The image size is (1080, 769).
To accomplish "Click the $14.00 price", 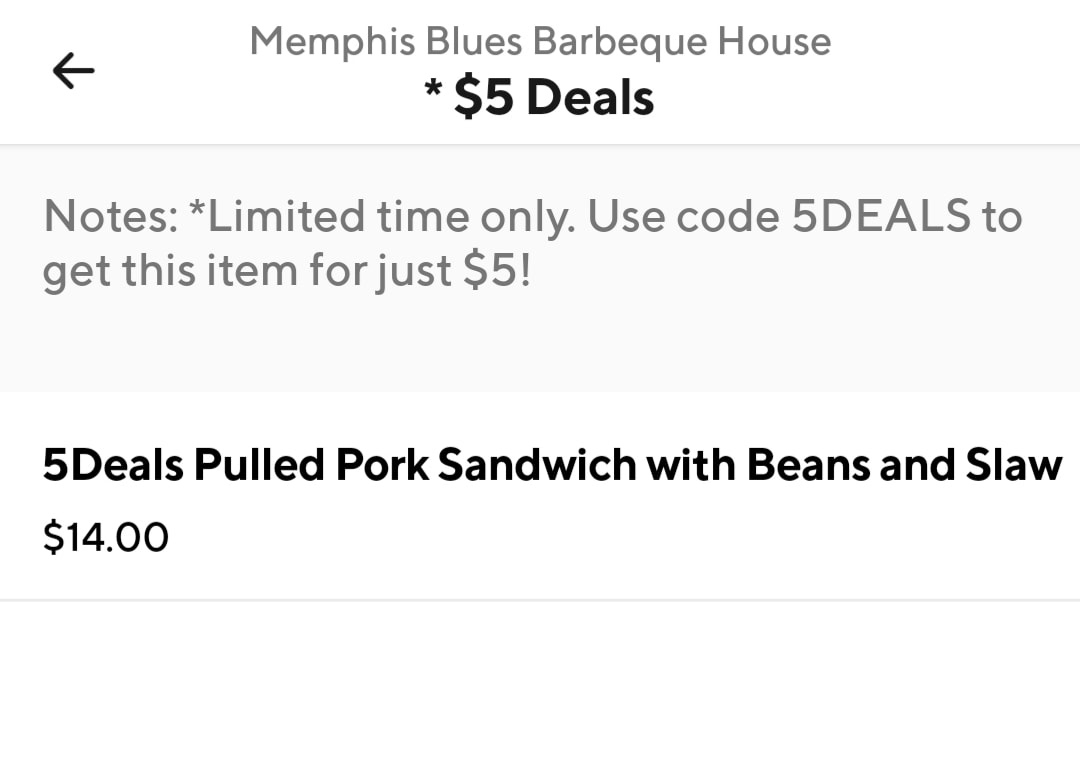I will point(106,538).
